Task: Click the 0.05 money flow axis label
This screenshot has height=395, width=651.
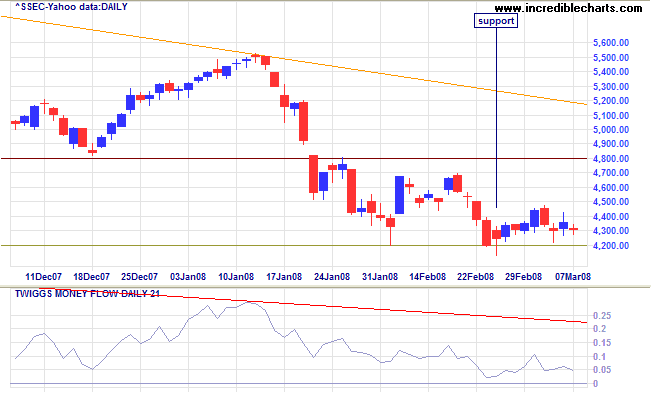Action: (x=602, y=370)
